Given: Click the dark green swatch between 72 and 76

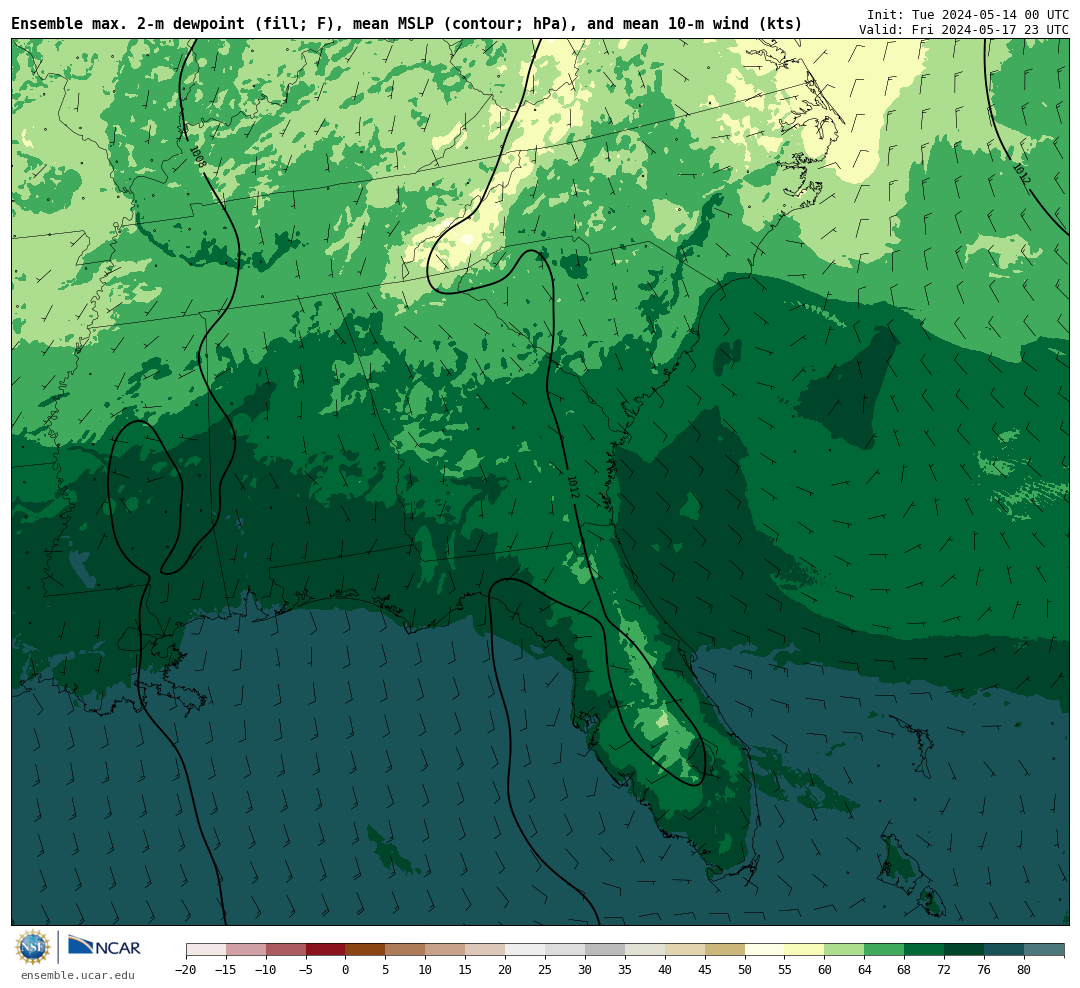Looking at the screenshot, I should (x=965, y=950).
